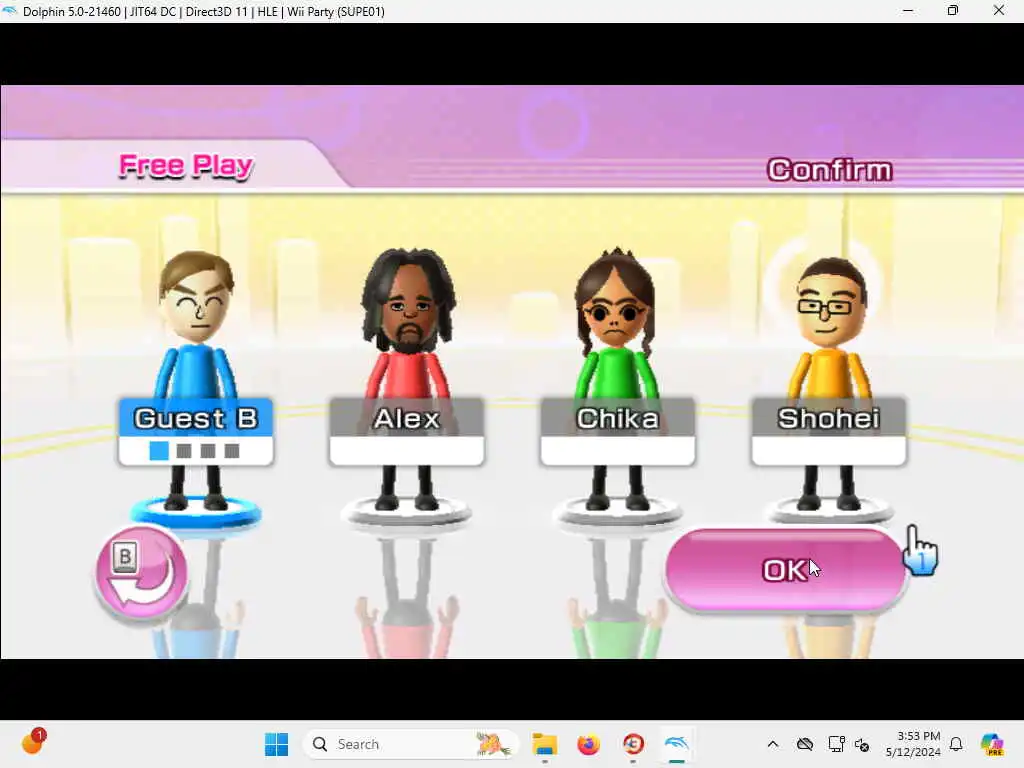Switch to Dolphin emulator taskbar icon
Image resolution: width=1024 pixels, height=768 pixels.
pyautogui.click(x=677, y=744)
